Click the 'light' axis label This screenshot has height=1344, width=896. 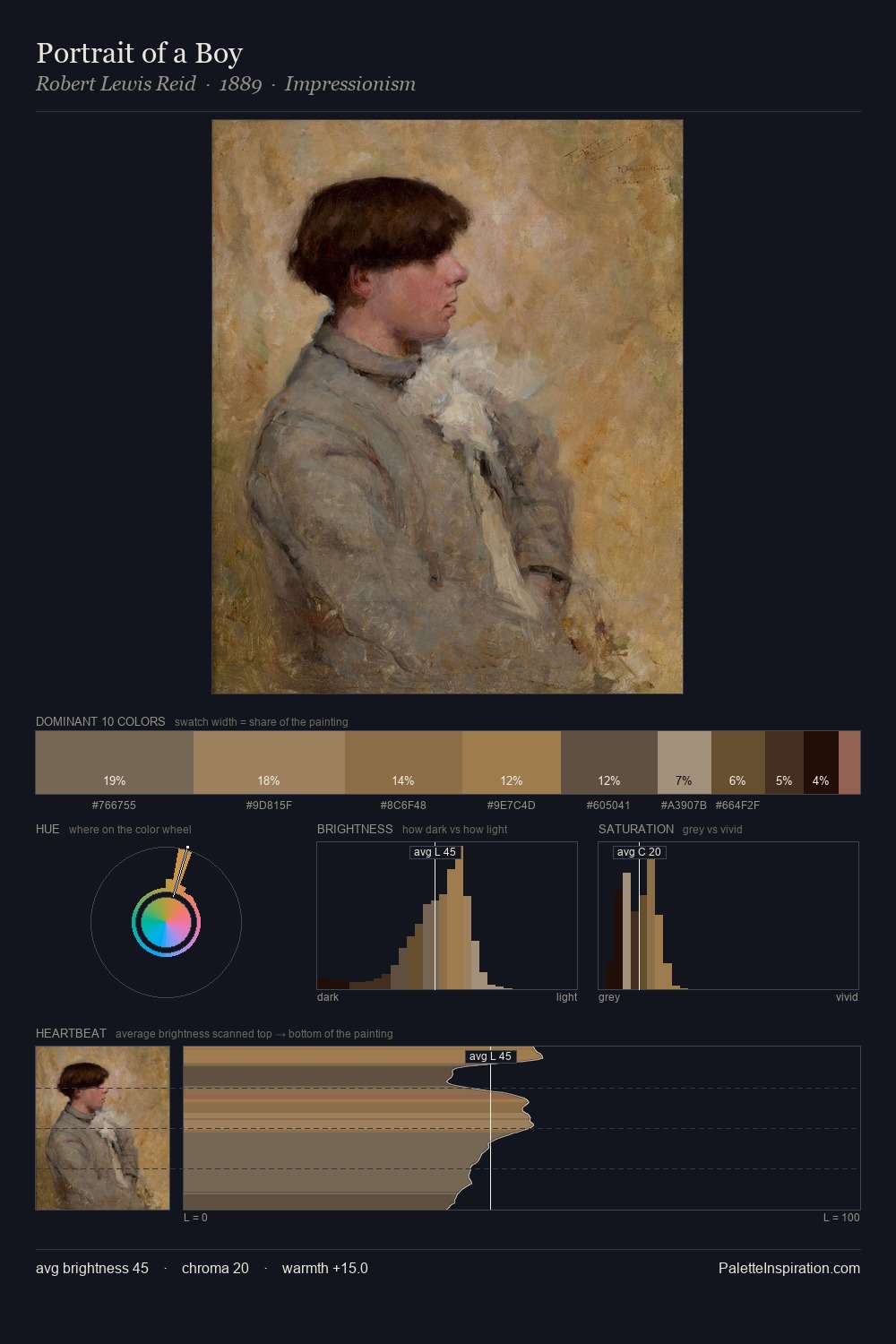click(566, 997)
